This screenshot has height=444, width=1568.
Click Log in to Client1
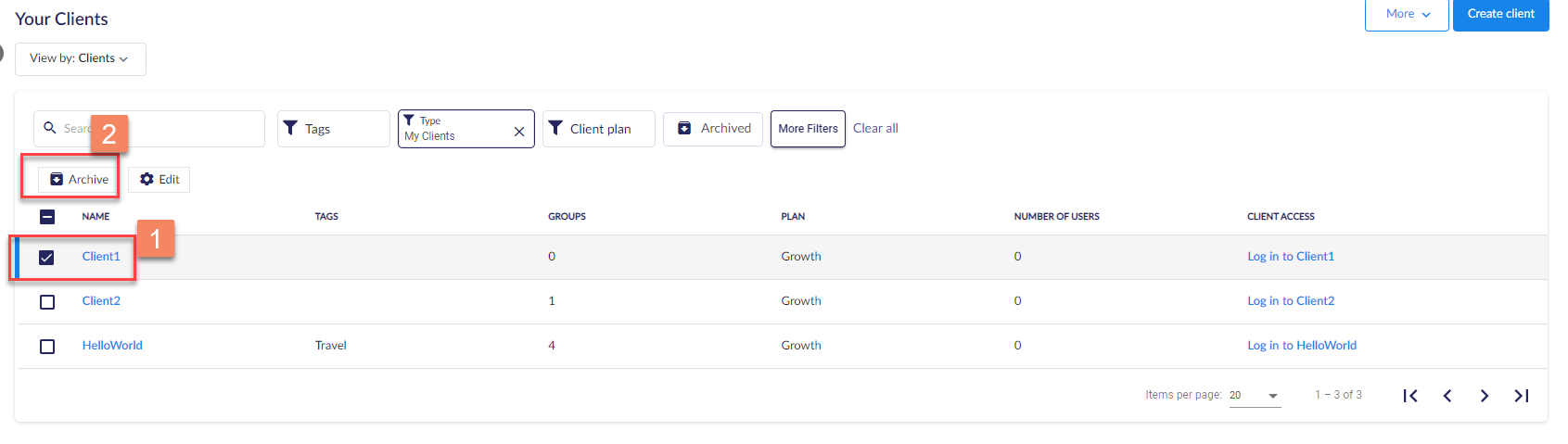1291,257
